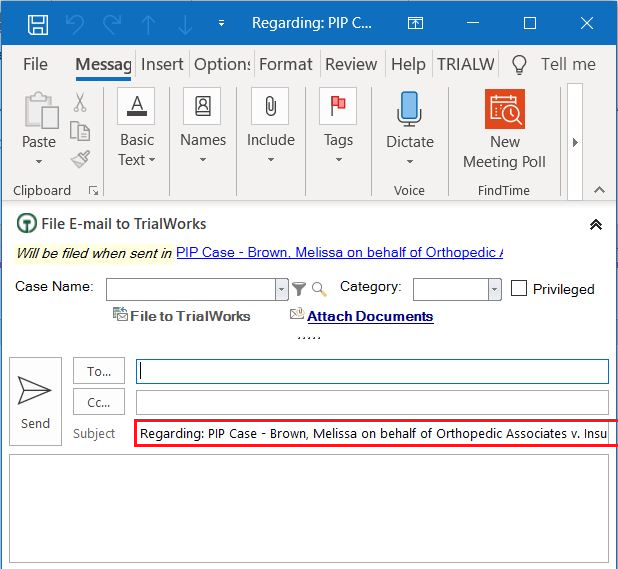Click the Attach Documents link

(x=370, y=316)
